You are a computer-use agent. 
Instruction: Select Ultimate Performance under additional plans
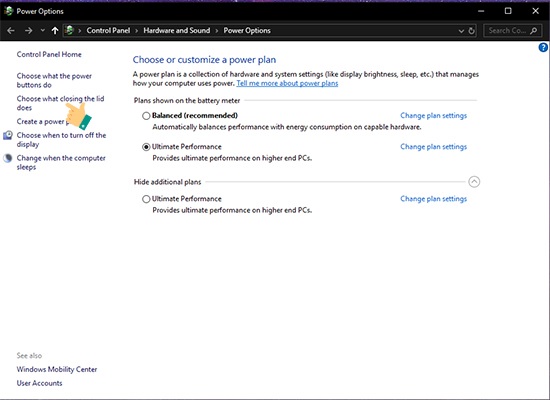click(x=146, y=199)
